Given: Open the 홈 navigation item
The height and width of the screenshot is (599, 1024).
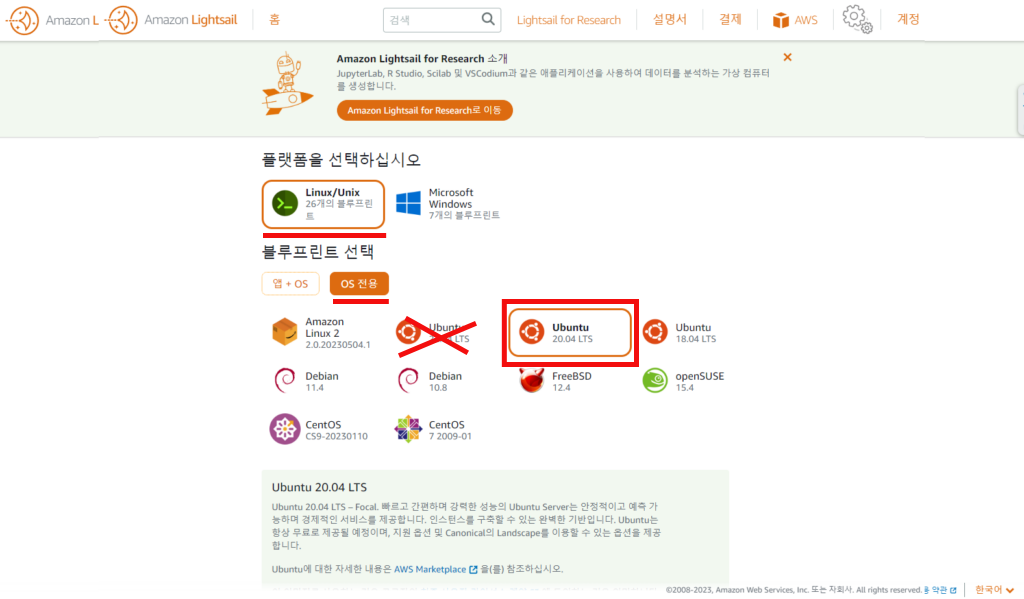Looking at the screenshot, I should coord(274,20).
